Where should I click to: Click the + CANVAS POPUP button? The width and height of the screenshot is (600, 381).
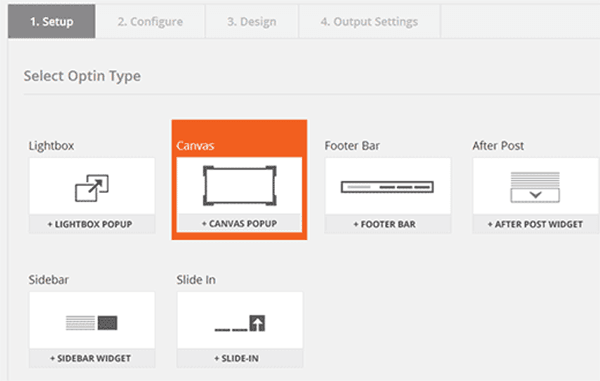pyautogui.click(x=240, y=223)
